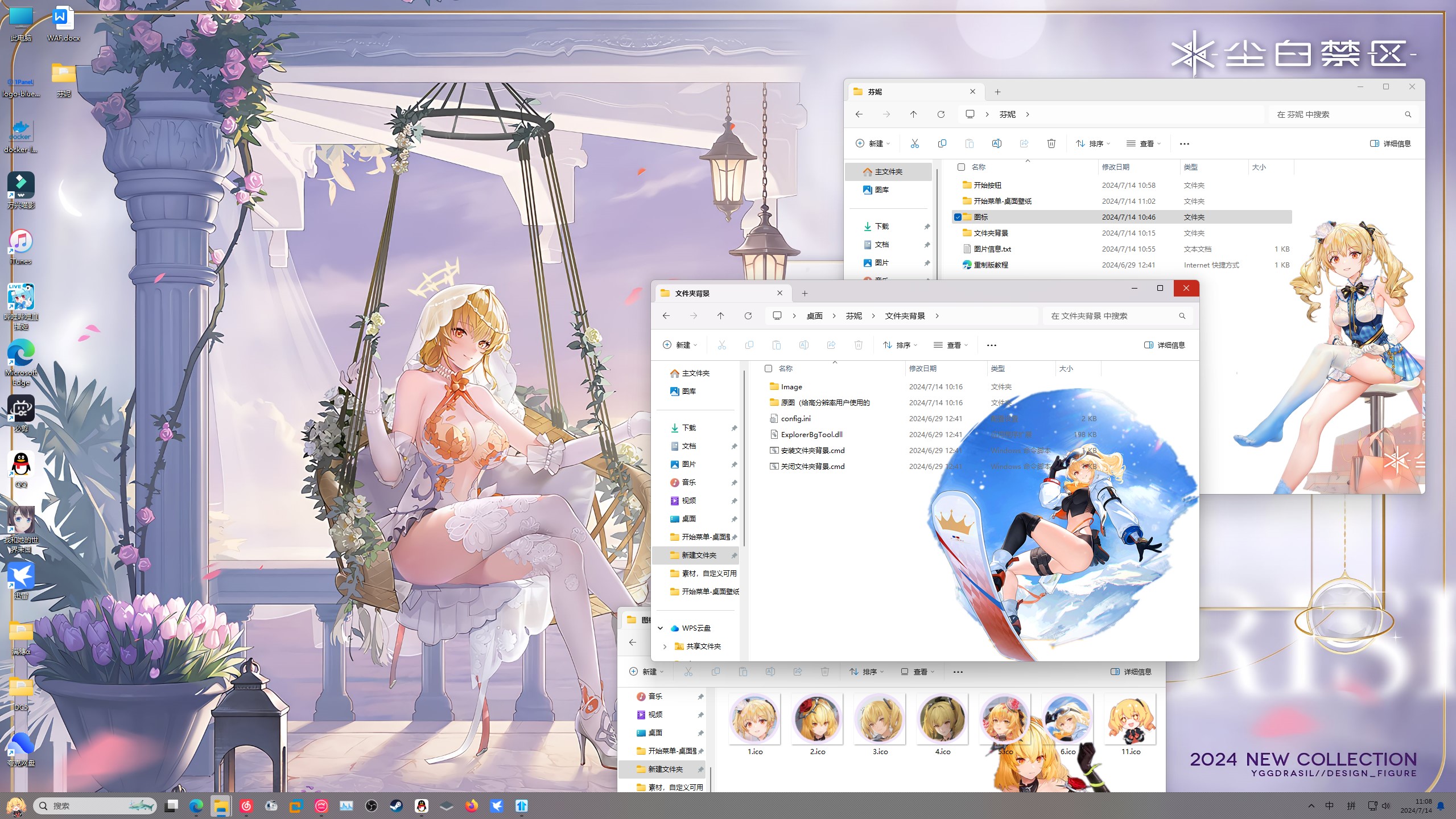Viewport: 1456px width, 819px height.
Task: Click the delete icon in 芬妮 window toolbar
Action: coord(1051,143)
